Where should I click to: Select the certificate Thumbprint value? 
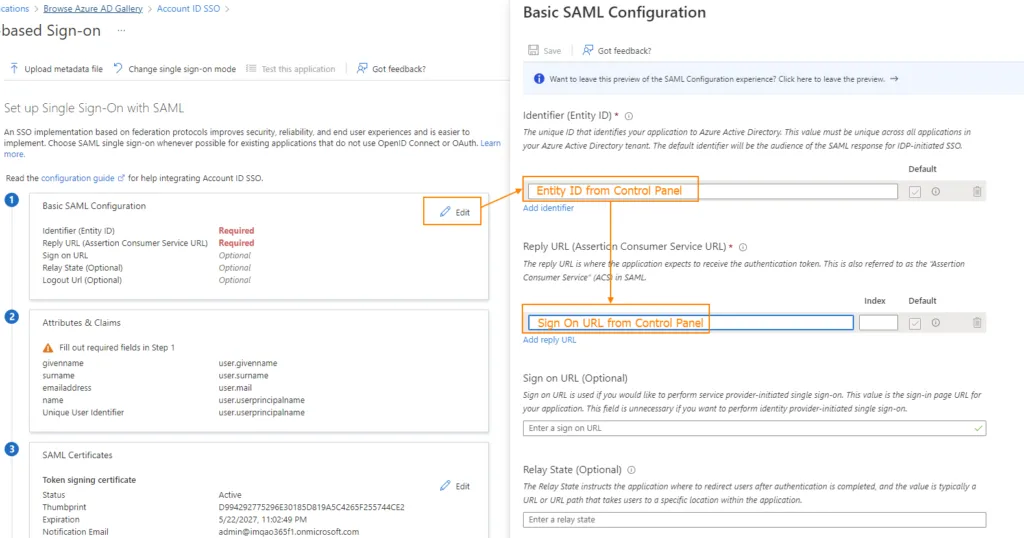[x=312, y=507]
